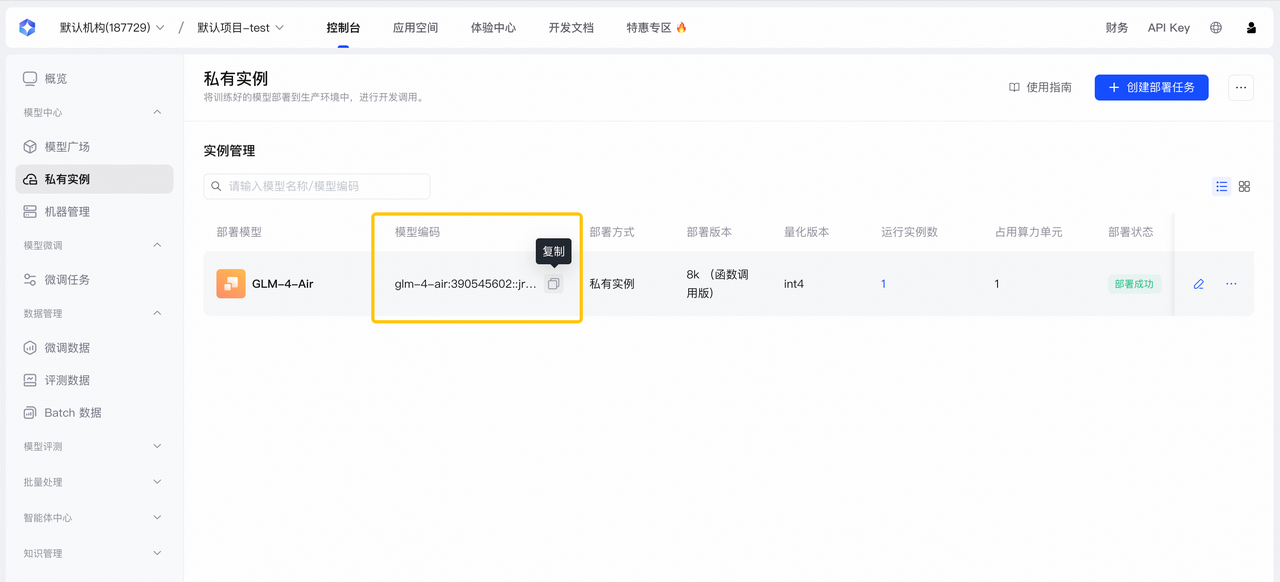Click the 部署版本 column header
Image resolution: width=1280 pixels, height=582 pixels.
tap(709, 232)
